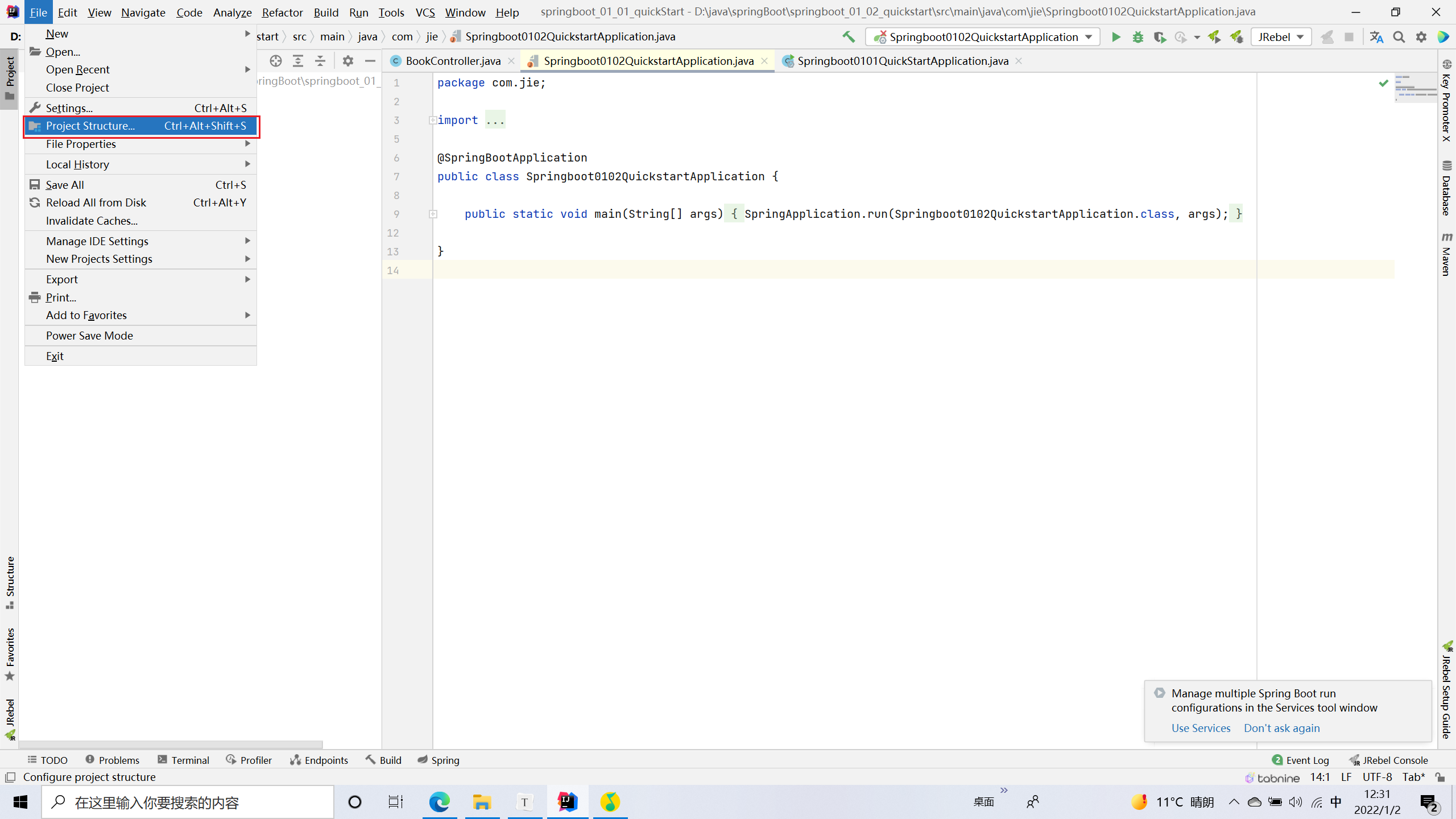Toggle Maven tool window on right
The image size is (1456, 819).
1447,254
